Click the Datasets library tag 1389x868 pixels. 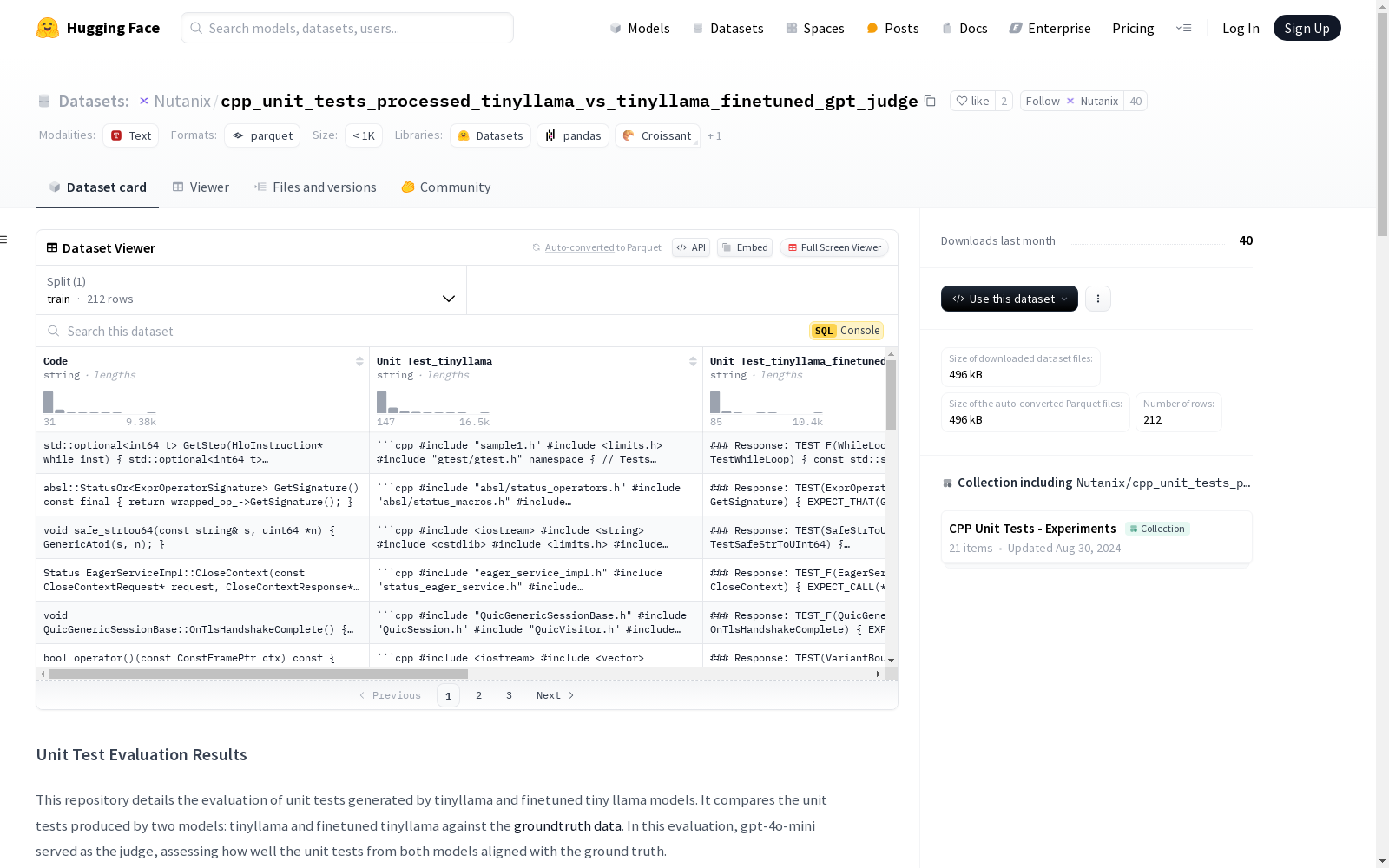click(490, 135)
